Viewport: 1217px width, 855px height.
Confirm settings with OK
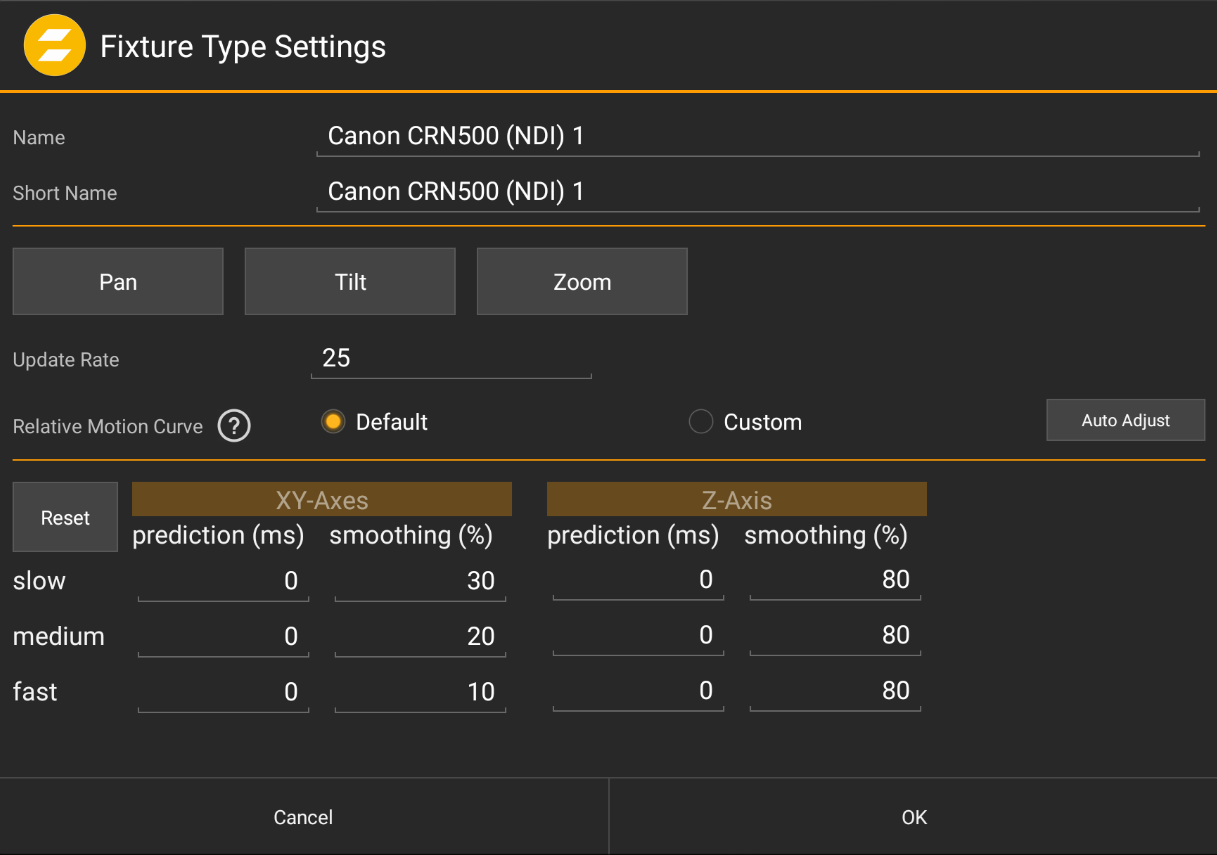pos(912,817)
